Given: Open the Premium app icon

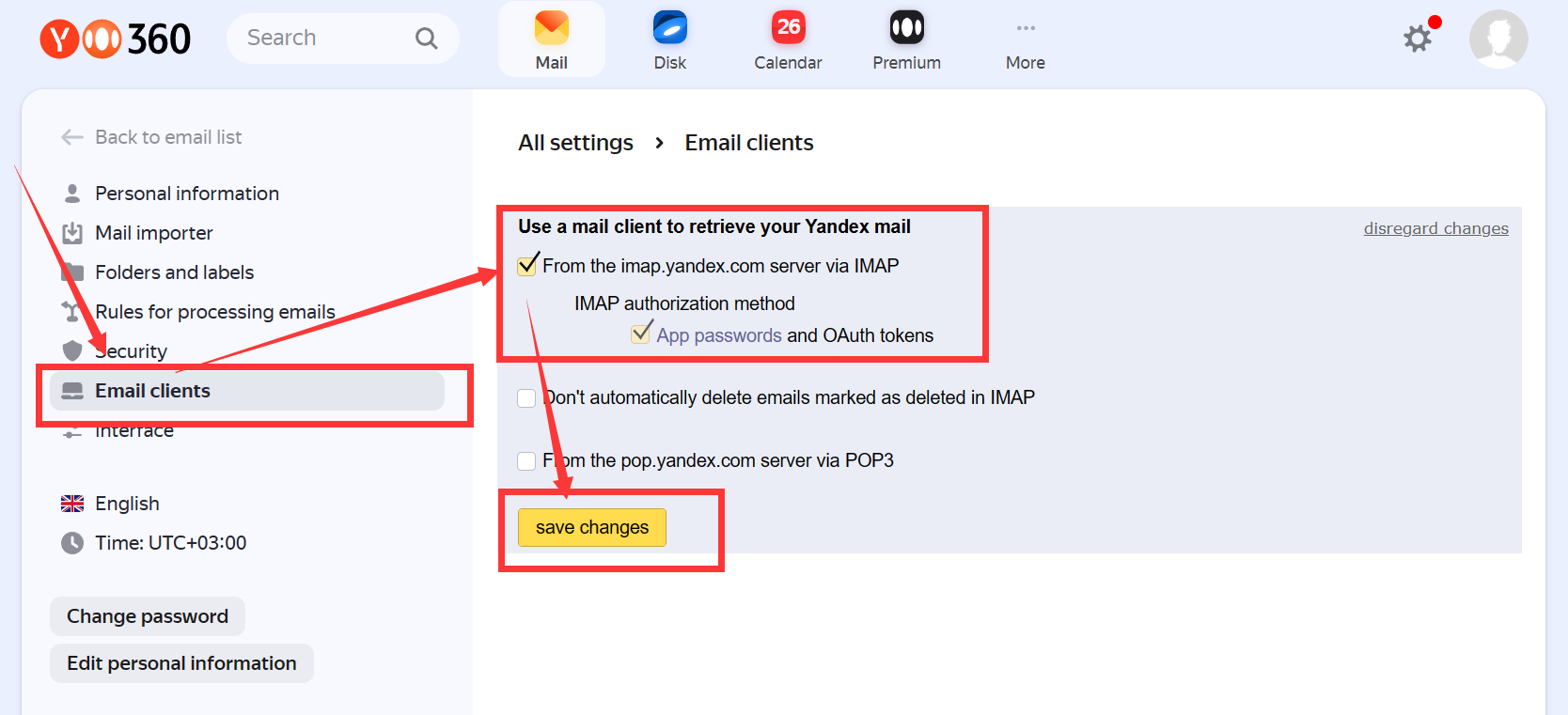Looking at the screenshot, I should (907, 28).
